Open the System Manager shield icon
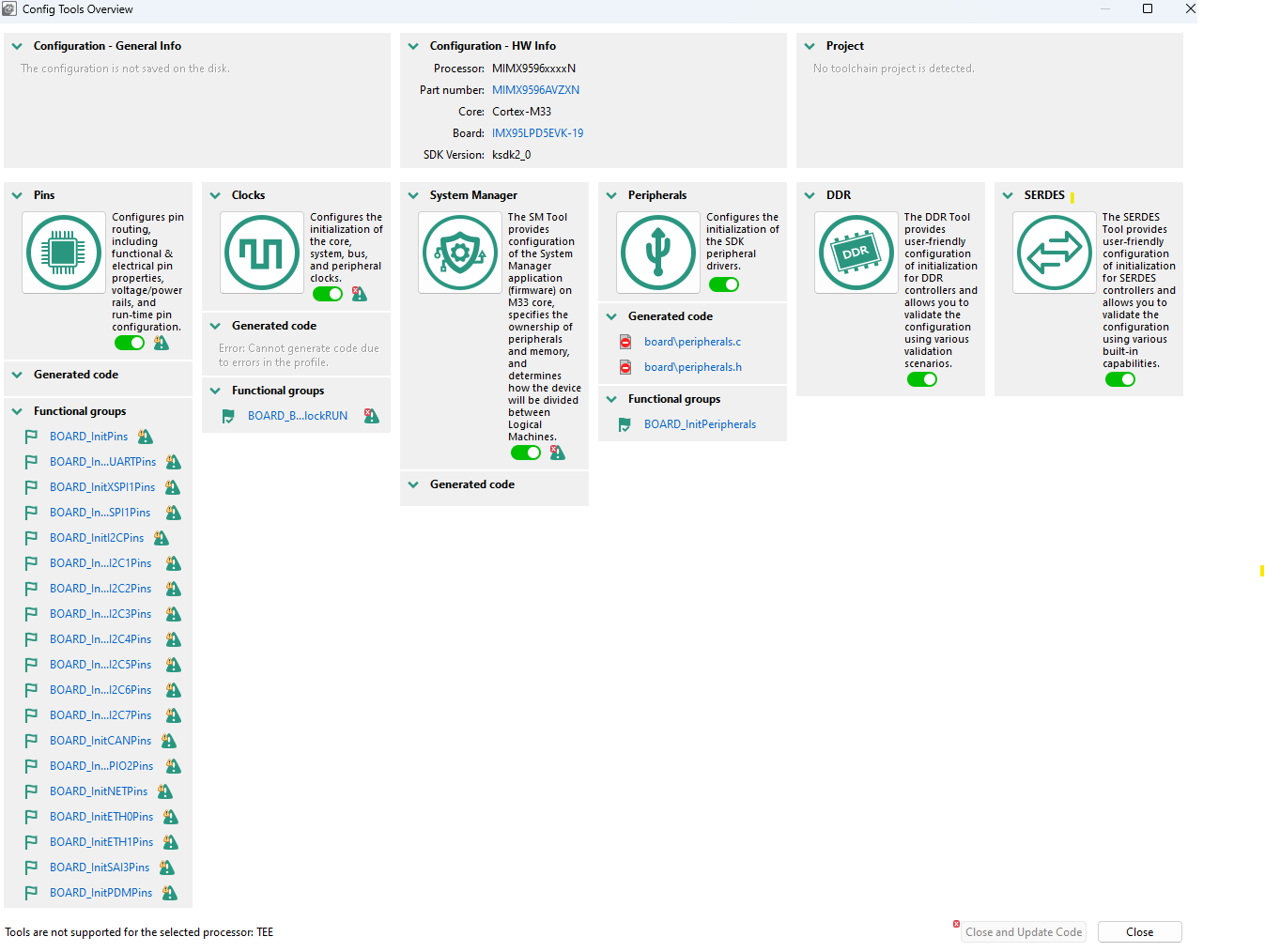This screenshot has width=1265, height=952. [x=460, y=253]
